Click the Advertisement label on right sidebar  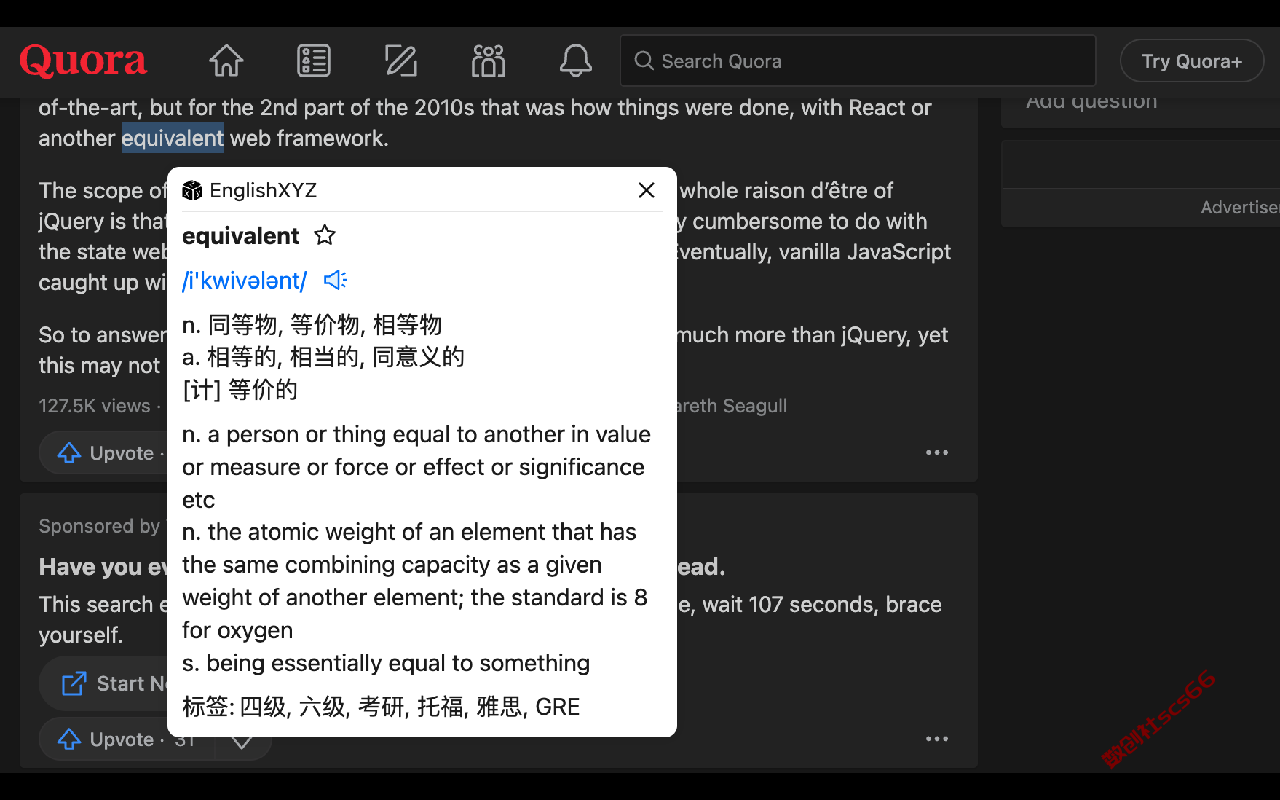1240,207
